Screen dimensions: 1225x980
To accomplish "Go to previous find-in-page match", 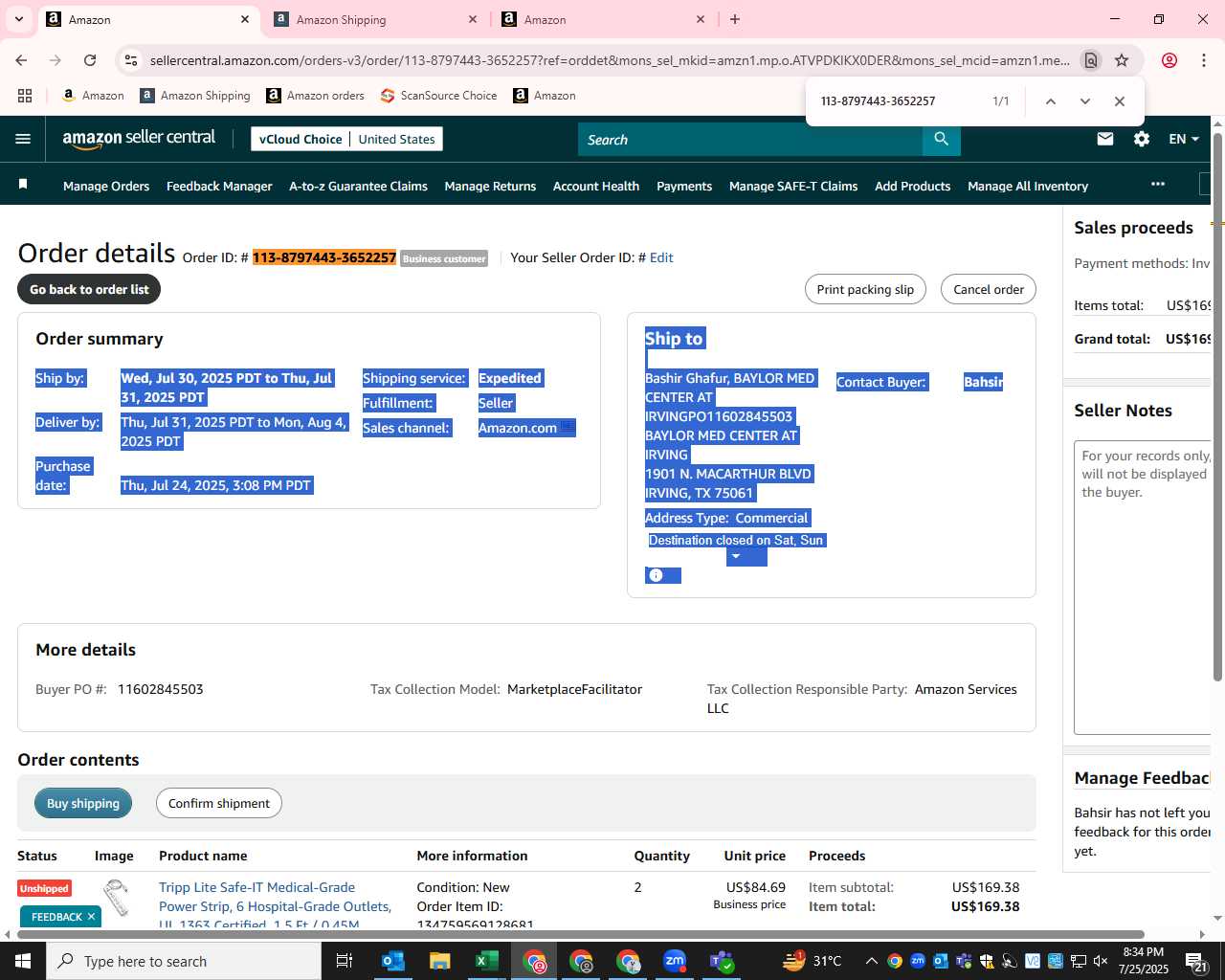I will (x=1050, y=101).
